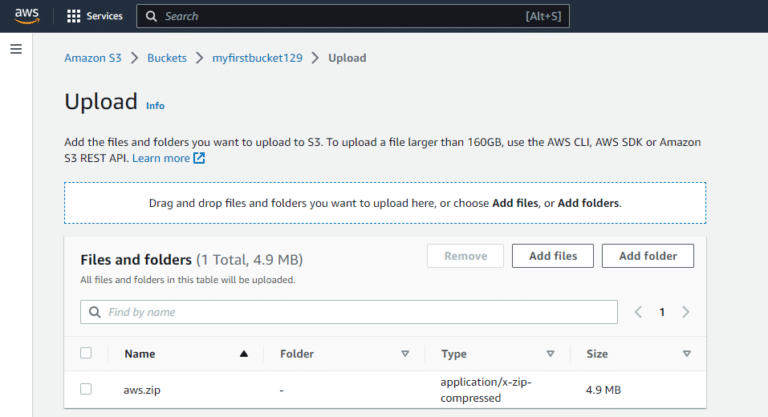Screen dimensions: 768x417
Task: Select the aws.zip file checkbox
Action: (86, 389)
